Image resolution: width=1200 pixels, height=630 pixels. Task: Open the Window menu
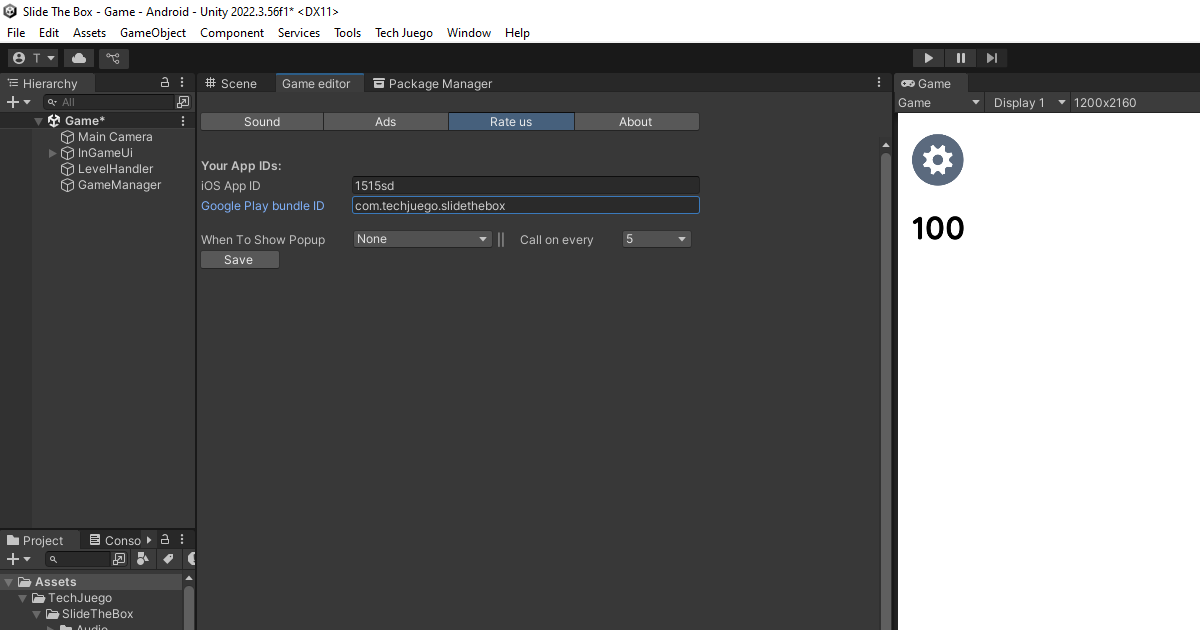[x=469, y=33]
